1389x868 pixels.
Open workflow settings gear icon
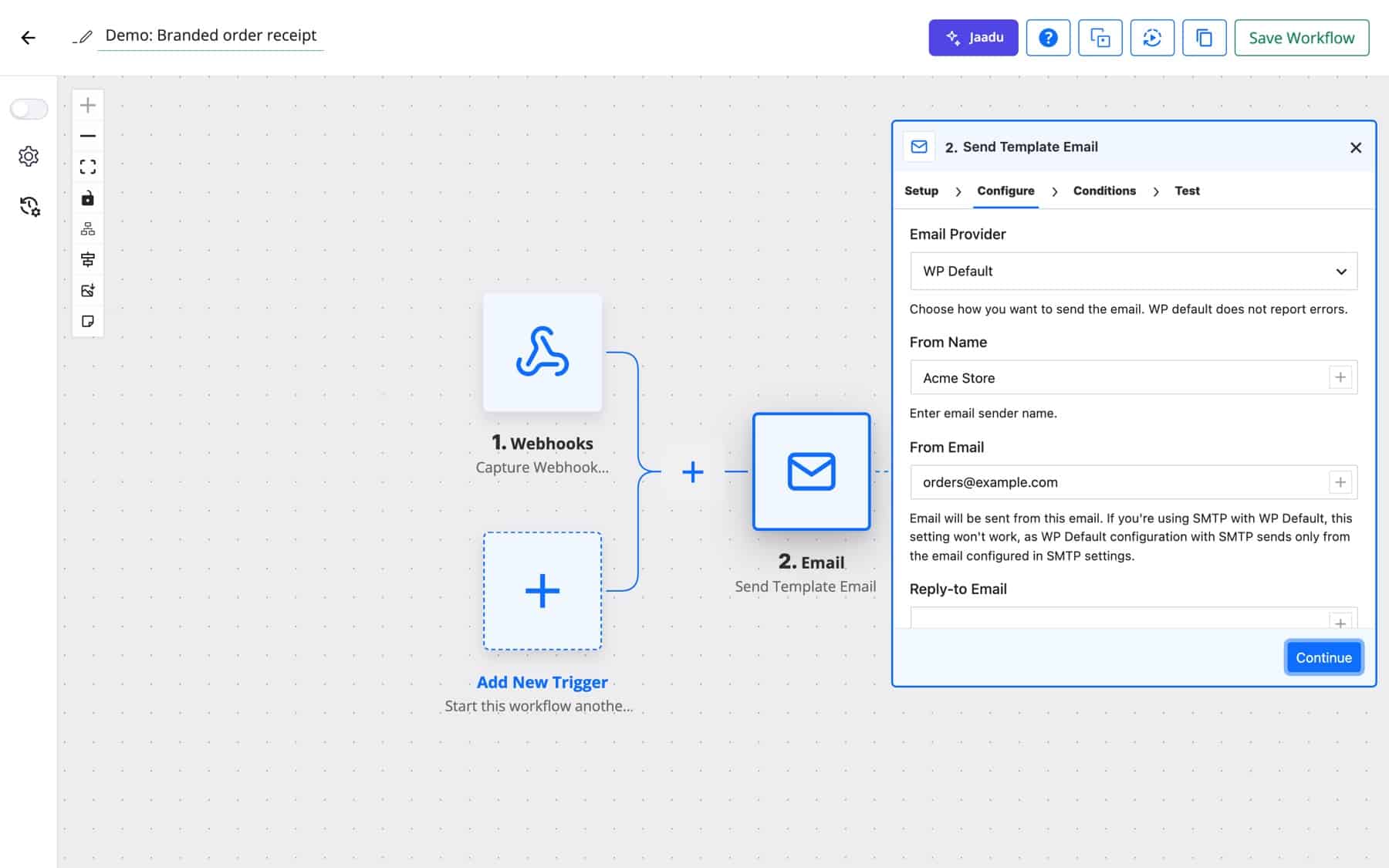tap(29, 157)
